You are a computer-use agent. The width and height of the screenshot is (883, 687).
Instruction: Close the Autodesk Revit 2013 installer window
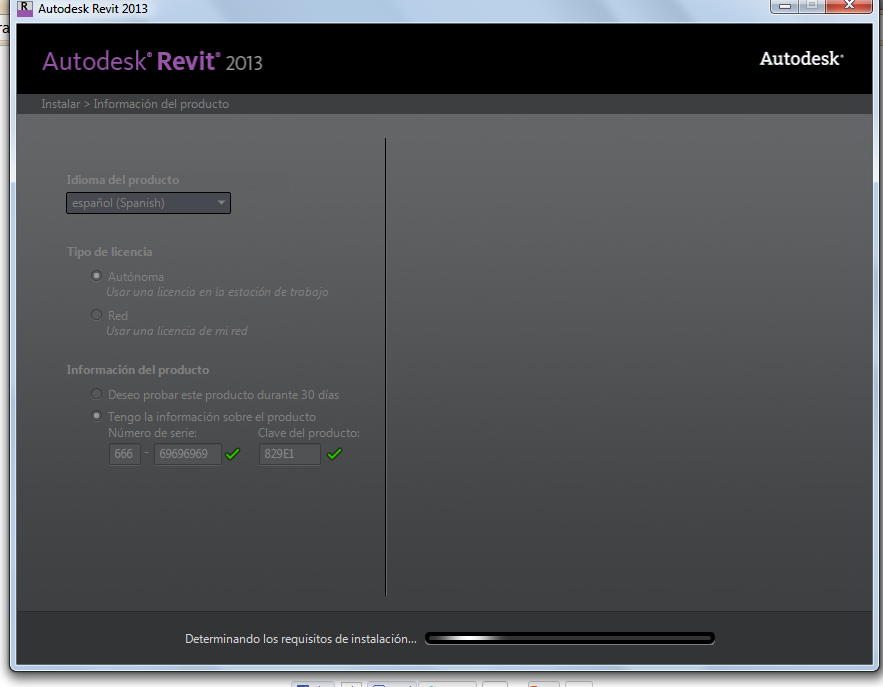(849, 6)
